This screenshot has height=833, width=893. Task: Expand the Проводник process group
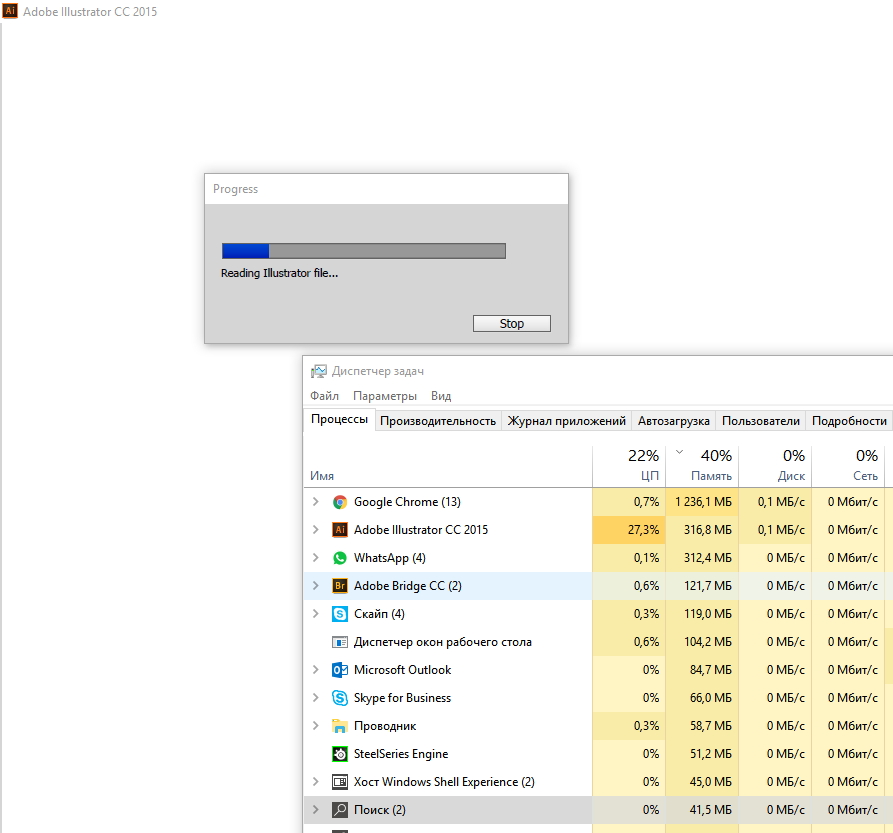(x=316, y=726)
